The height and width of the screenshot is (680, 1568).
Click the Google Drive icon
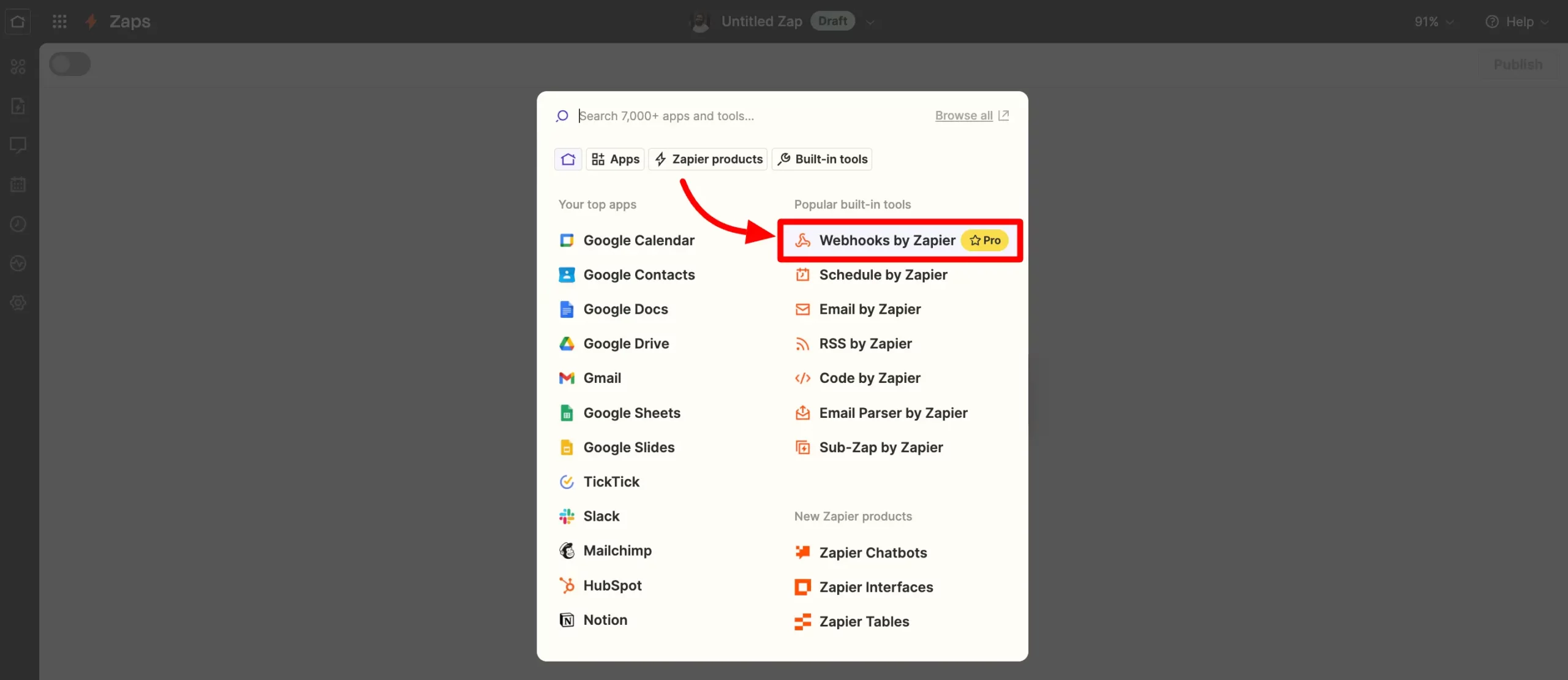(567, 344)
